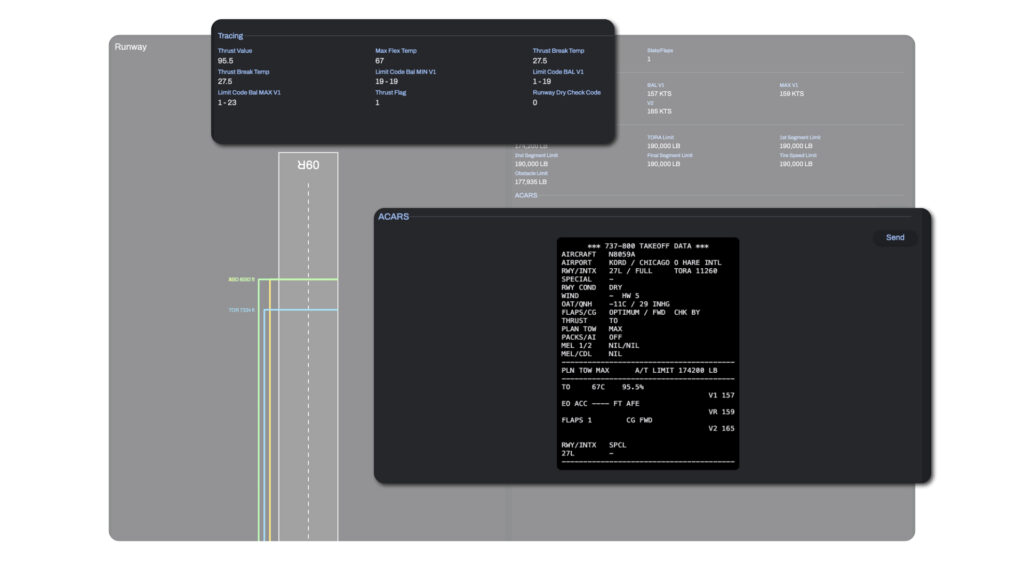This screenshot has width=1024, height=576.
Task: Click the MAX V1 159 KTS reading
Action: [x=791, y=94]
